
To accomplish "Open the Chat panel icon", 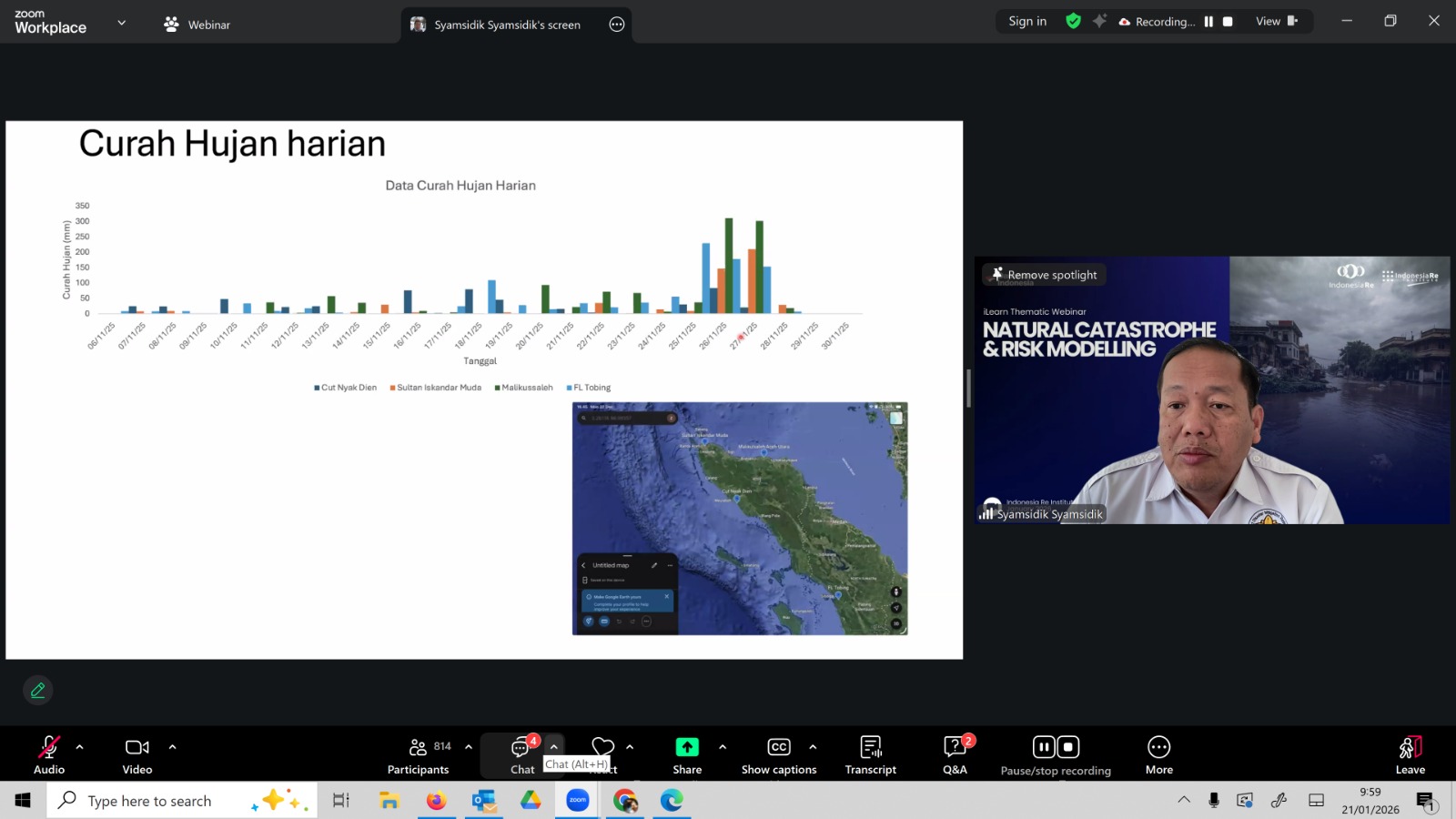I will [521, 748].
